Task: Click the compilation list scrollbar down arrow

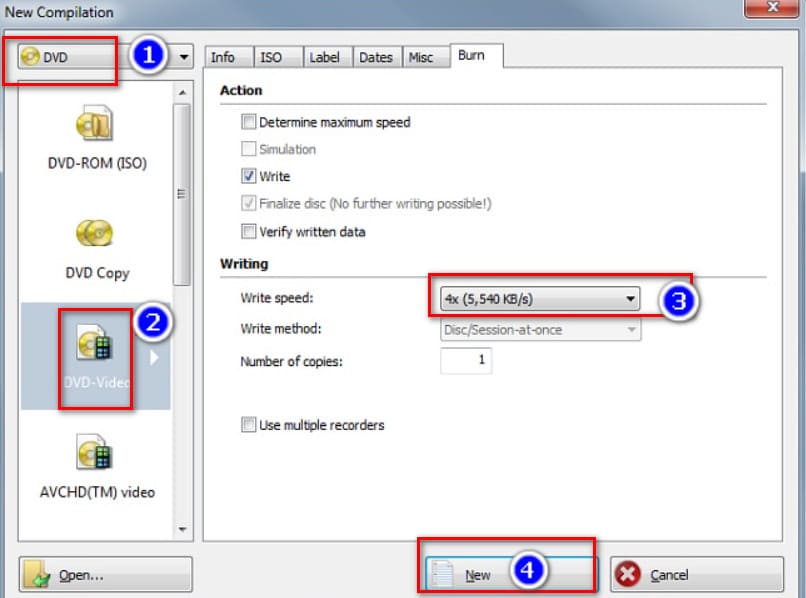Action: 182,528
